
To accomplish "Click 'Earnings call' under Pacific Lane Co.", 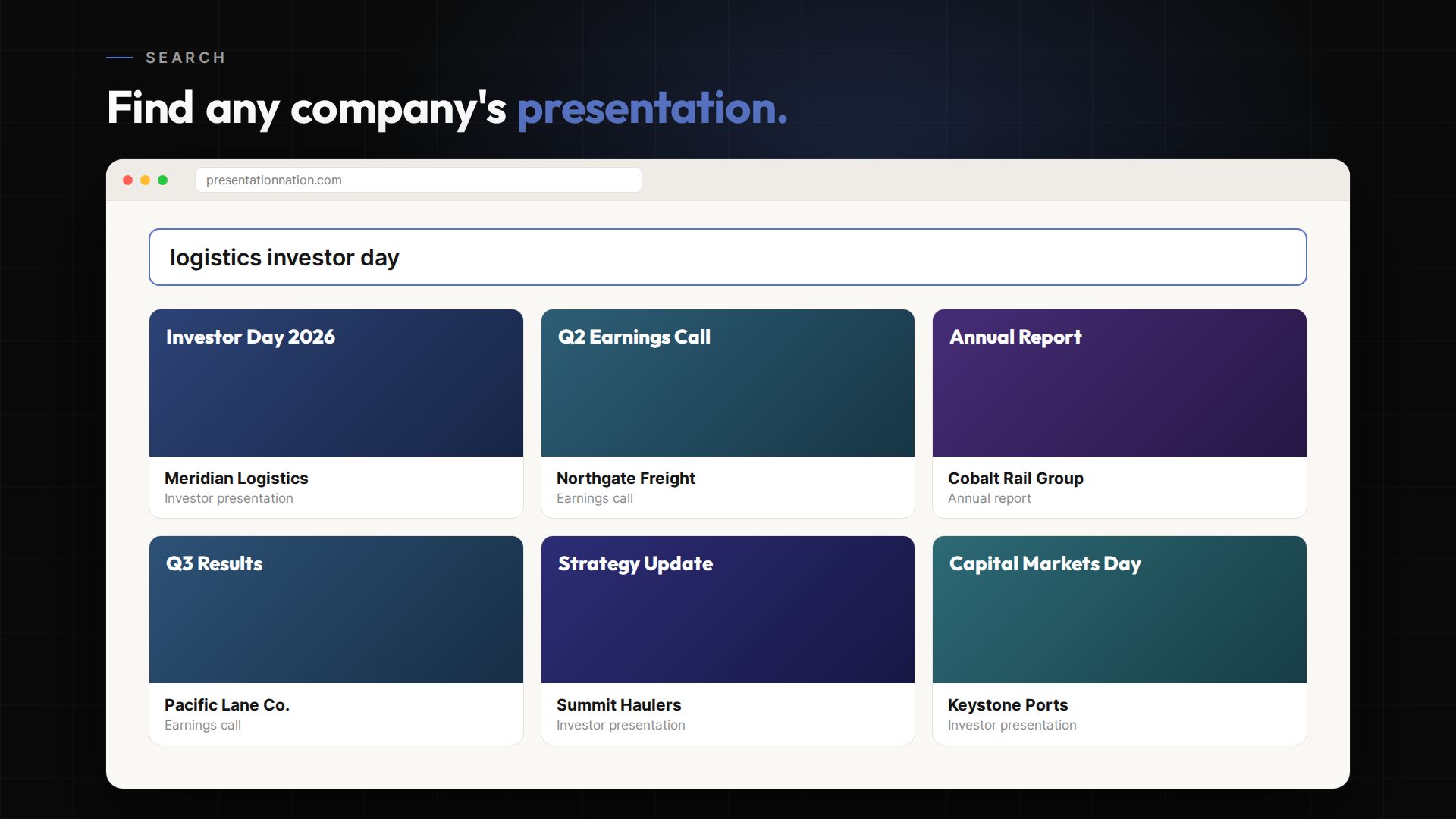I will point(202,725).
